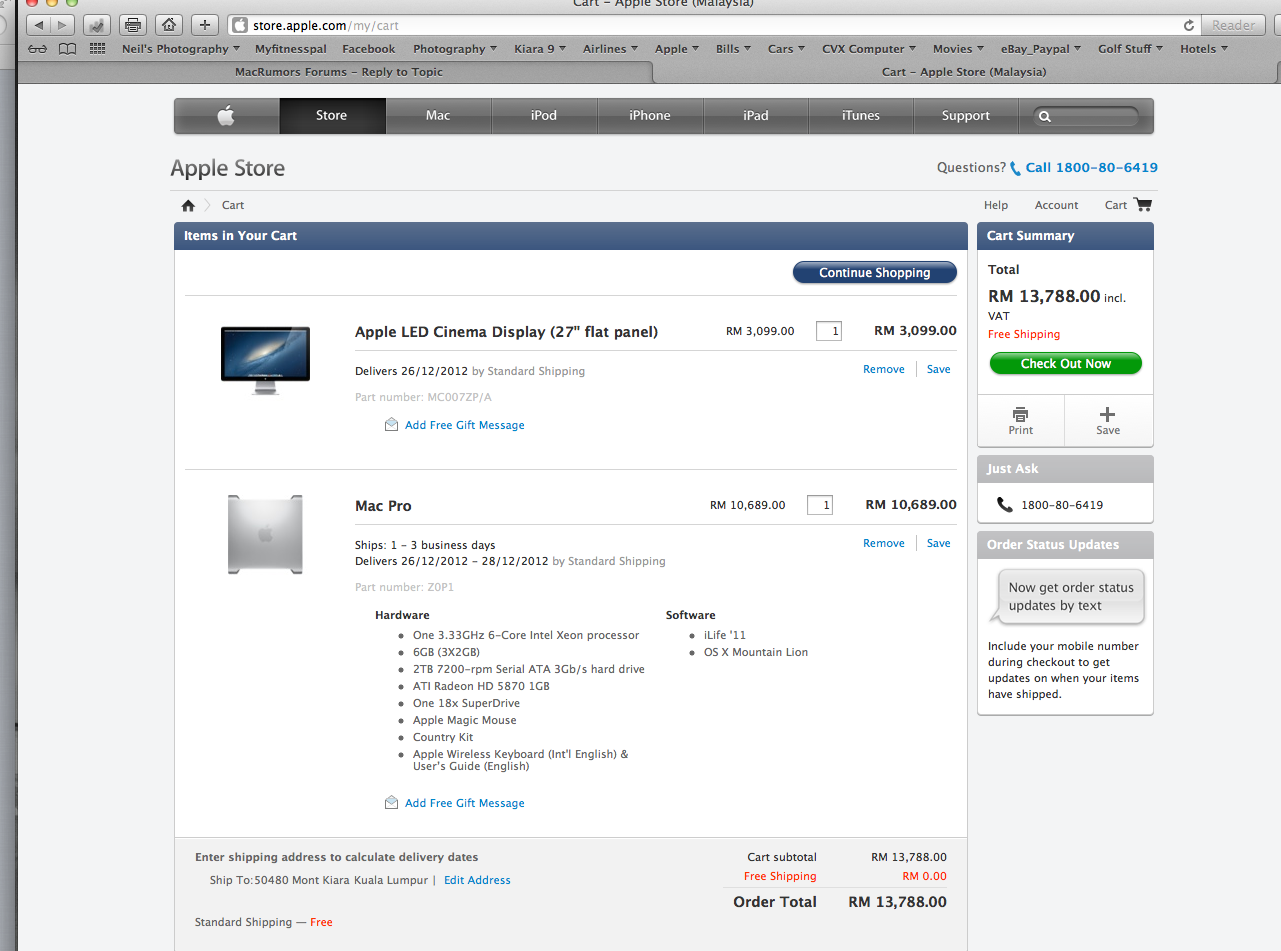Reload the page with the refresh icon
Image resolution: width=1281 pixels, height=951 pixels.
tap(1189, 25)
